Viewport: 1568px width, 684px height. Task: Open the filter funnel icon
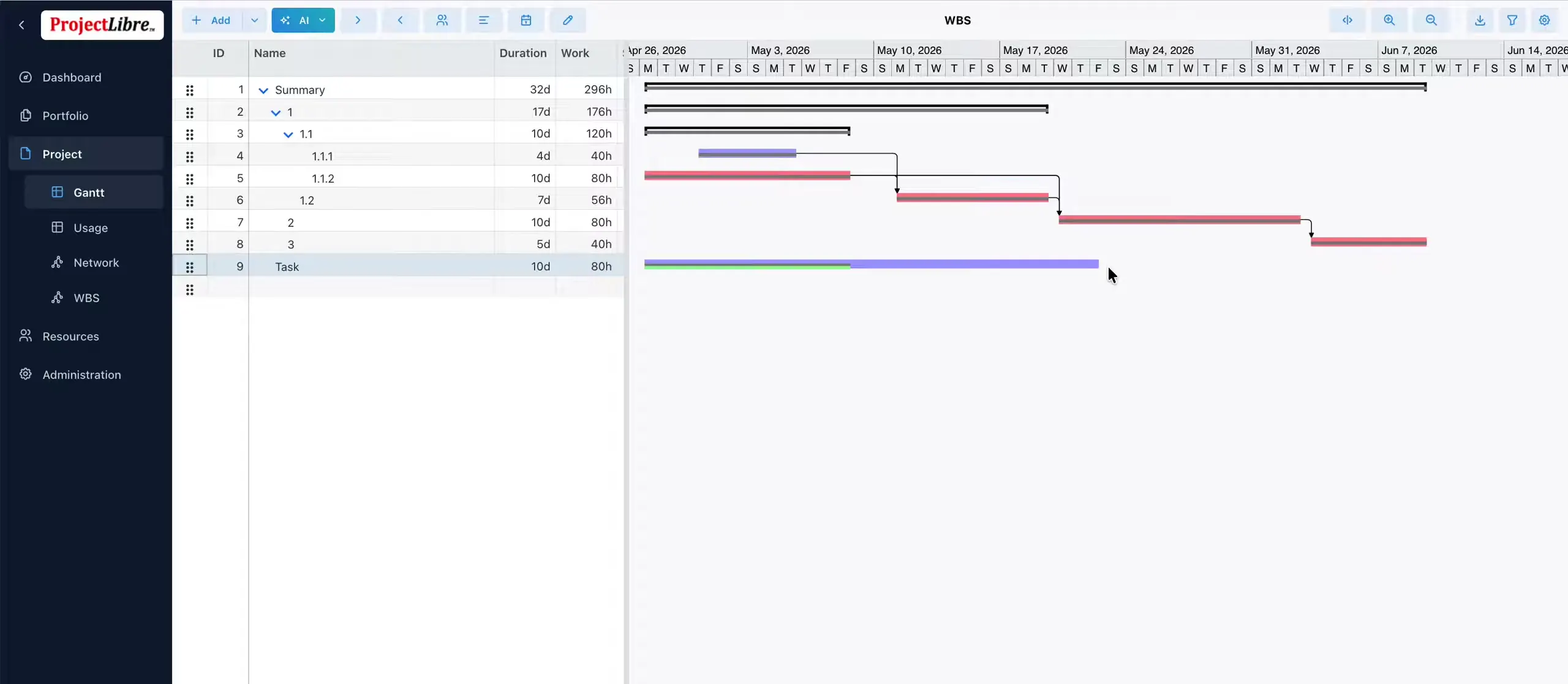click(1512, 20)
